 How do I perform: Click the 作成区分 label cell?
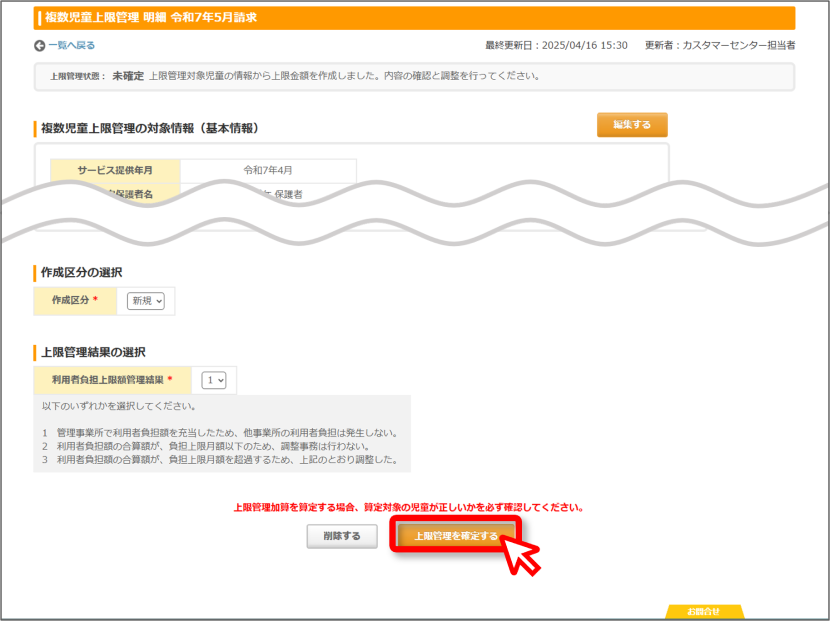point(75,301)
